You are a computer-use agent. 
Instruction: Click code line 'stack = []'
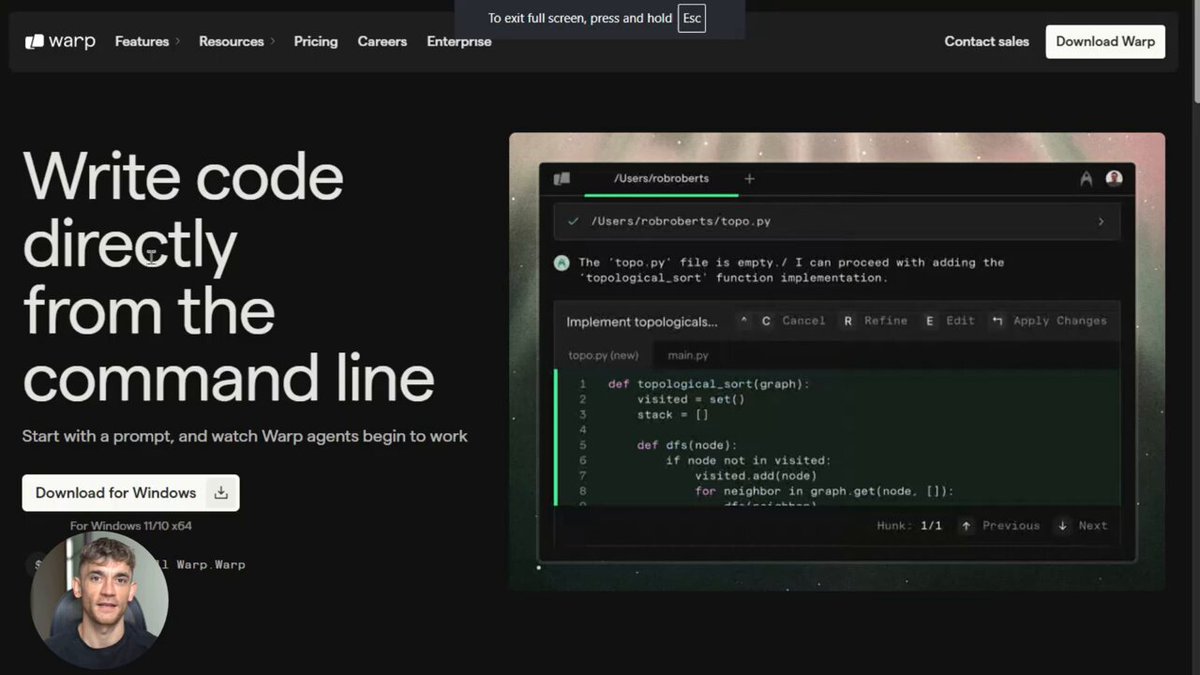tap(673, 414)
